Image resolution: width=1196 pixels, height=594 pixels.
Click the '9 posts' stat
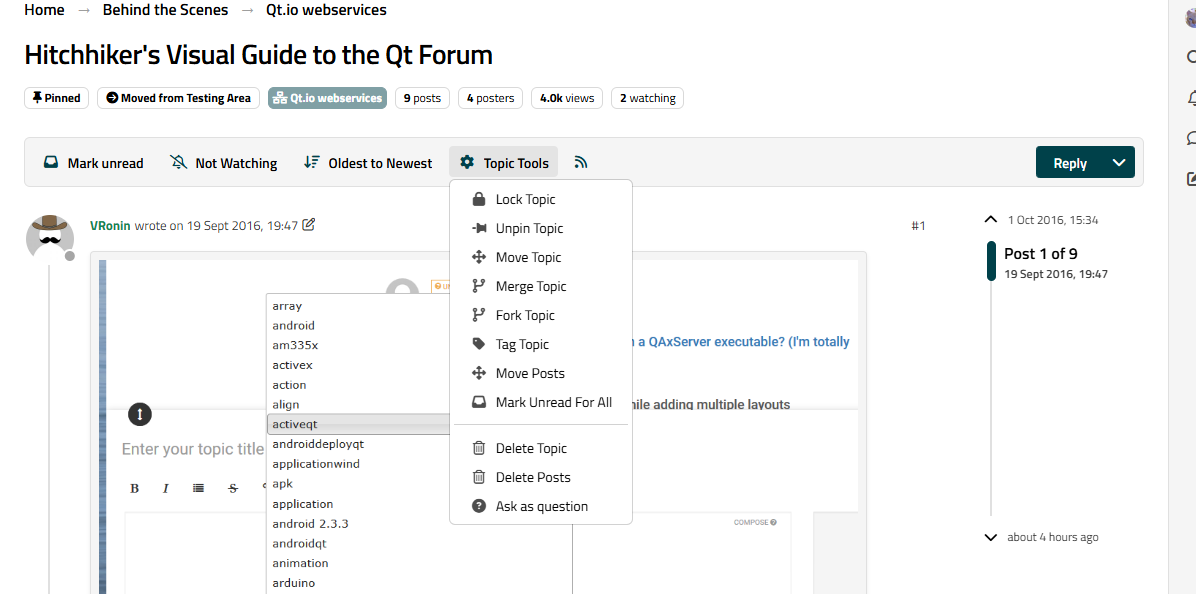tap(423, 98)
